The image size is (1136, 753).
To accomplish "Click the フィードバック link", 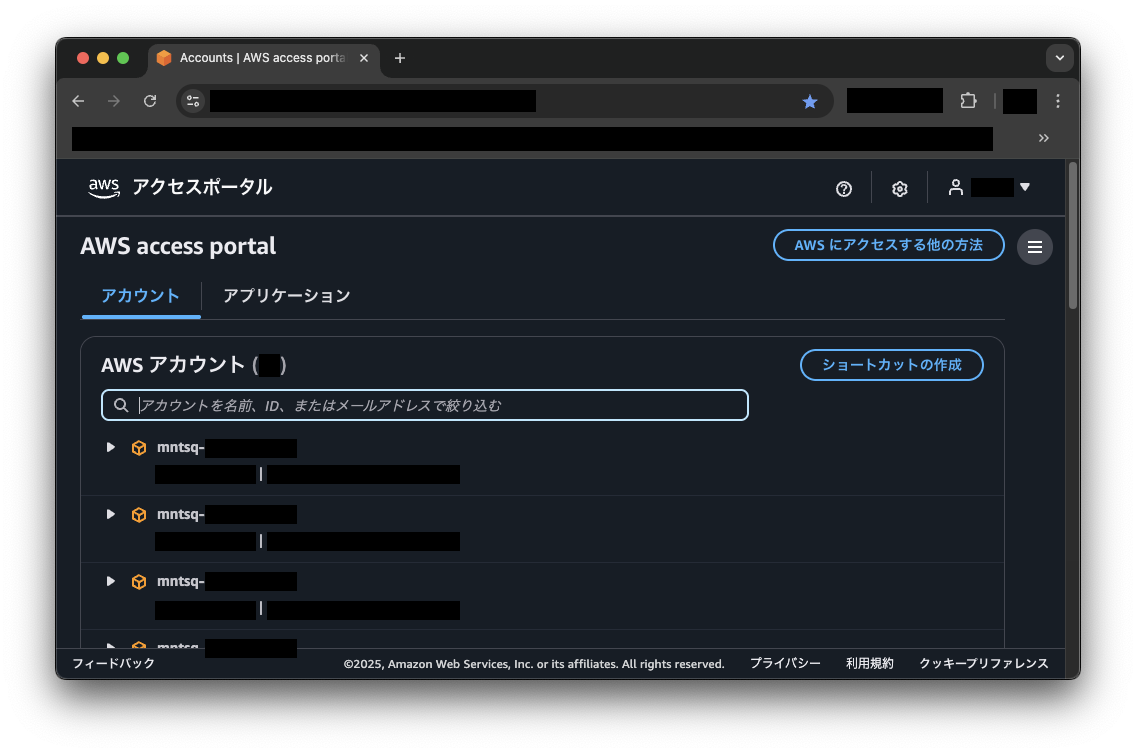I will tap(114, 663).
